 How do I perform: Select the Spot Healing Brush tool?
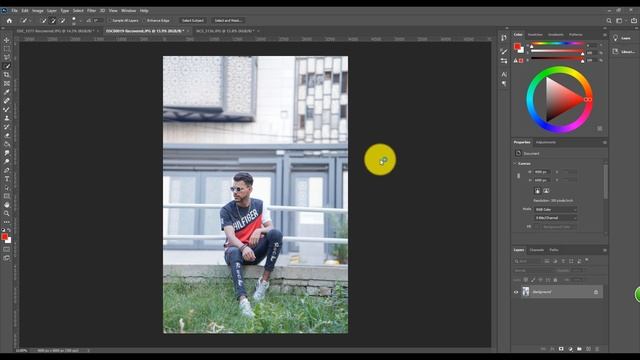(7, 100)
